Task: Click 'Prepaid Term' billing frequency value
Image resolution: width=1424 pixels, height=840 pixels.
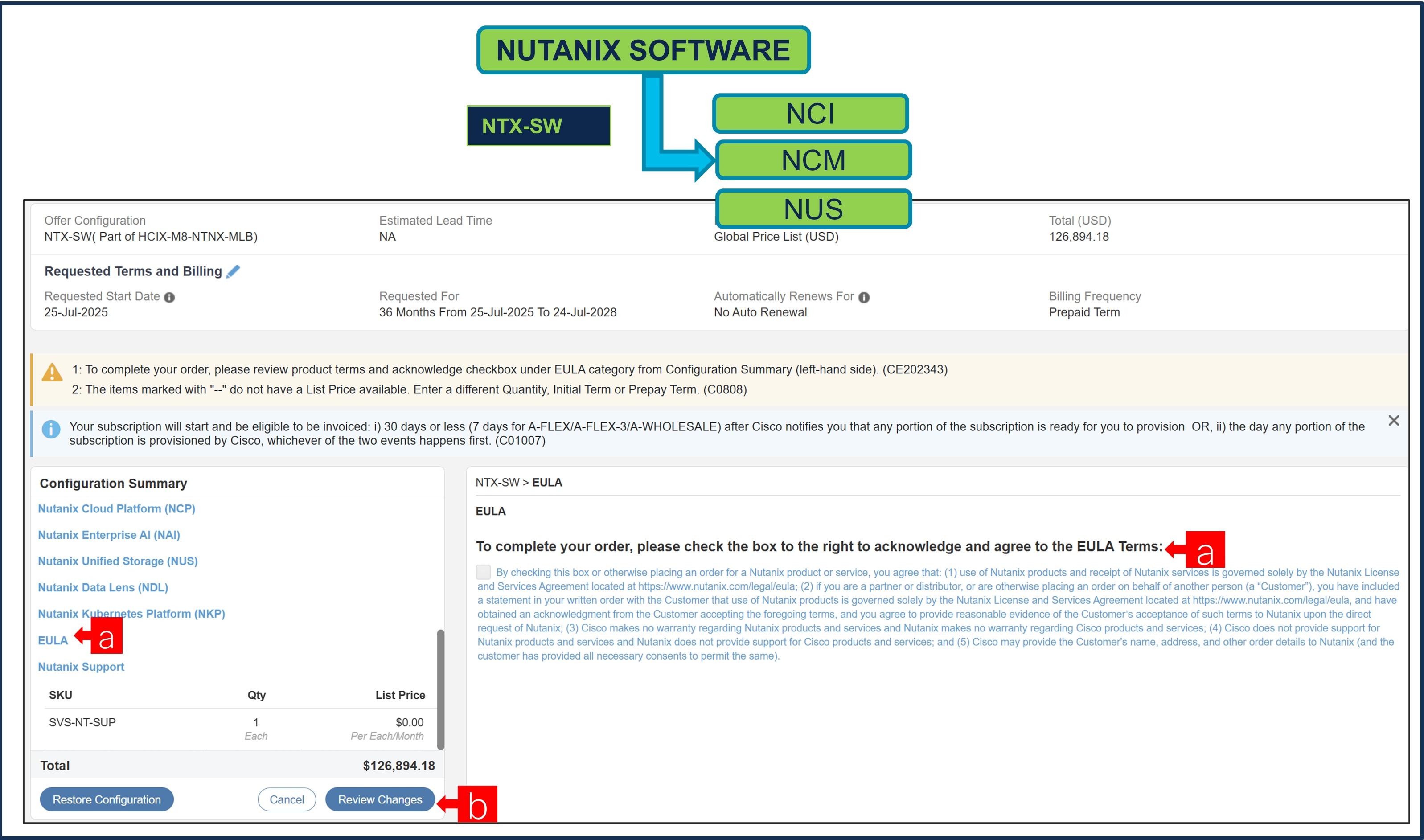Action: (x=1084, y=312)
